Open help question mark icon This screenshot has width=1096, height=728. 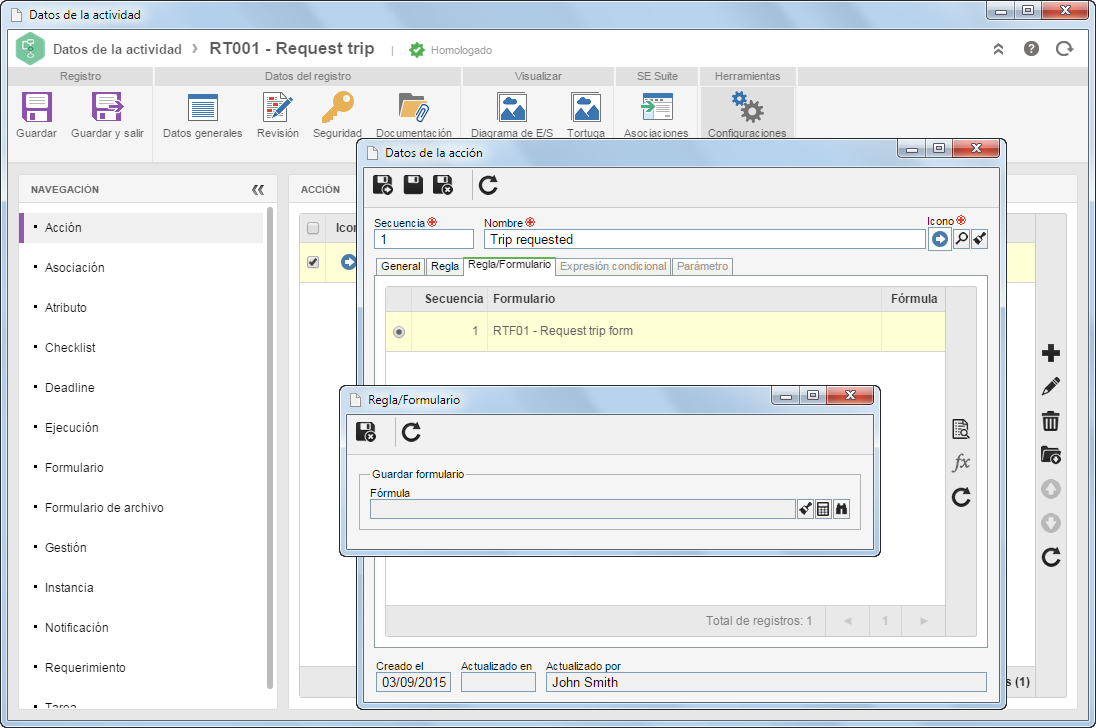[1031, 48]
